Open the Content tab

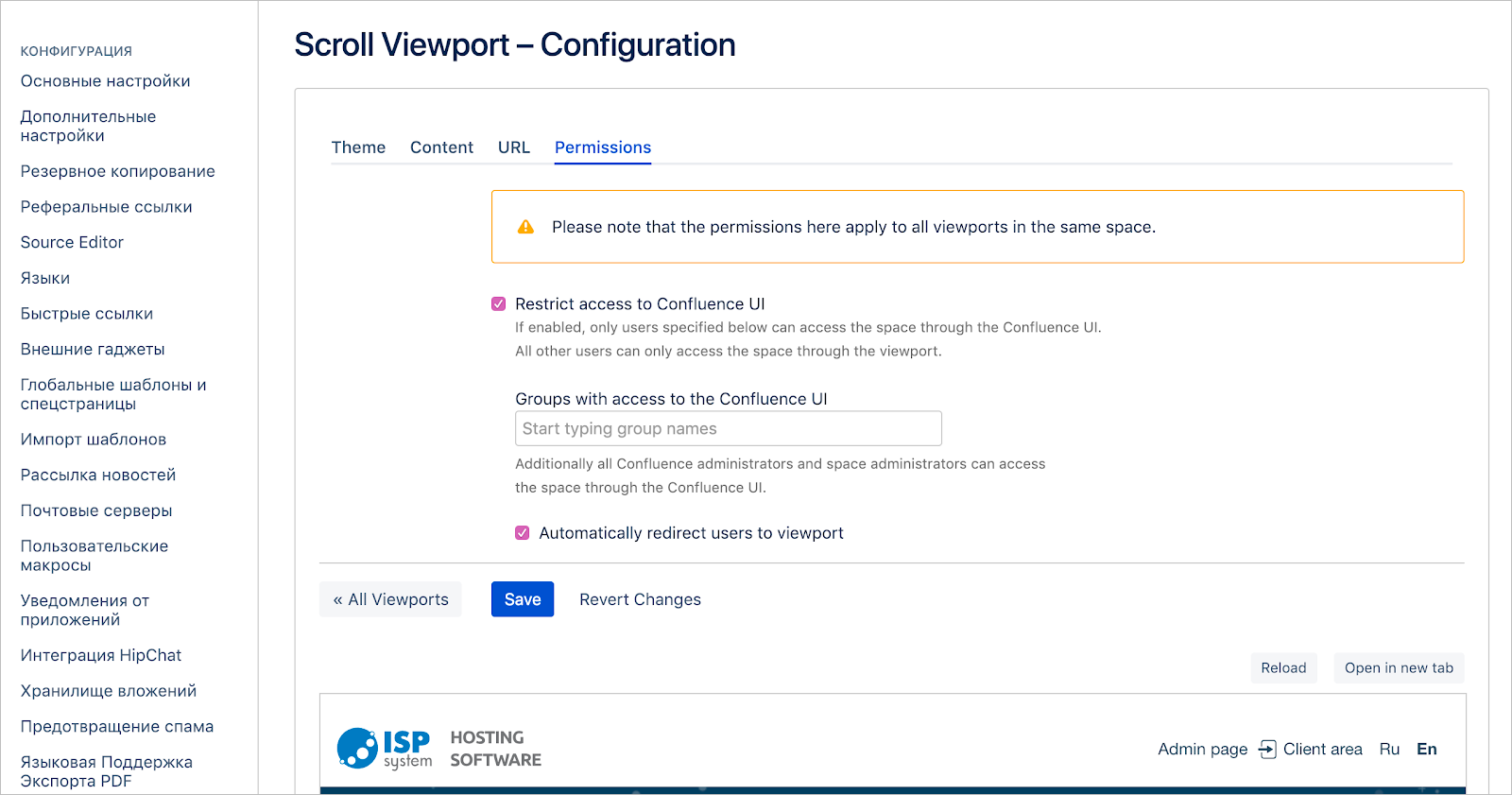pos(441,147)
